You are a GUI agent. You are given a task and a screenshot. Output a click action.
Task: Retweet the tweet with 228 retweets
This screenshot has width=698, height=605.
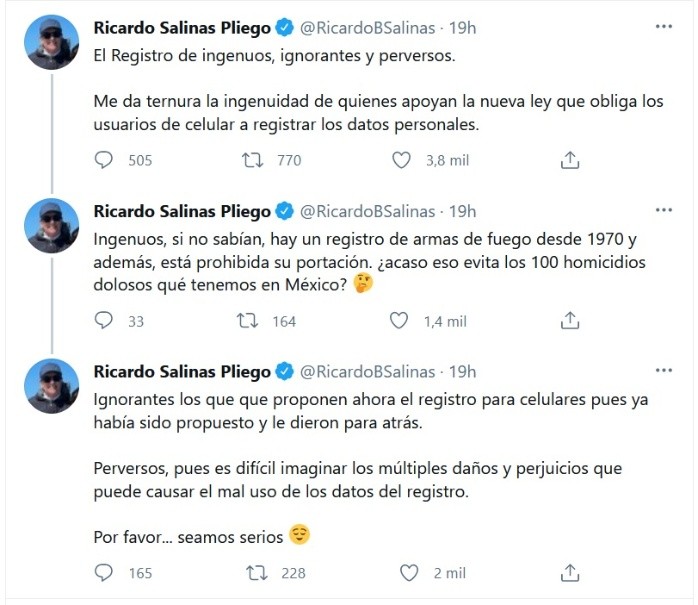257,573
